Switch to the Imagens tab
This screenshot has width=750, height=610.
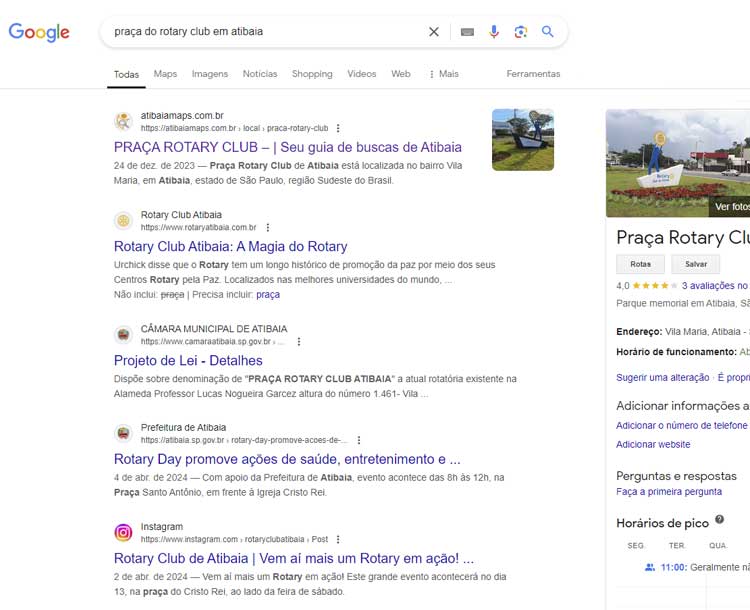[x=210, y=74]
